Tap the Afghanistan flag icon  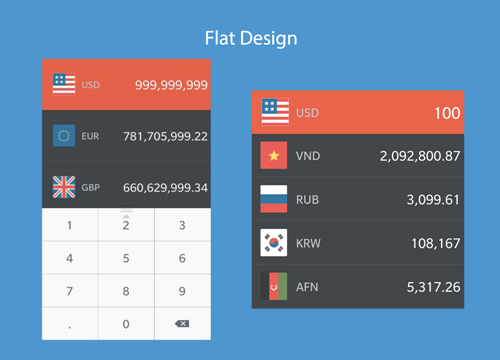tap(274, 286)
